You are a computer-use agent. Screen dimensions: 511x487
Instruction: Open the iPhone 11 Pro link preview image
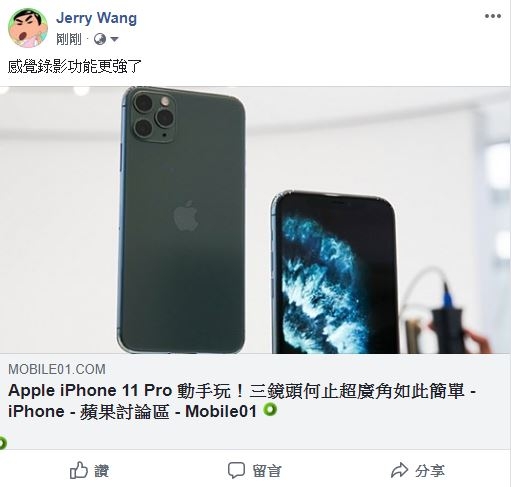[255, 220]
